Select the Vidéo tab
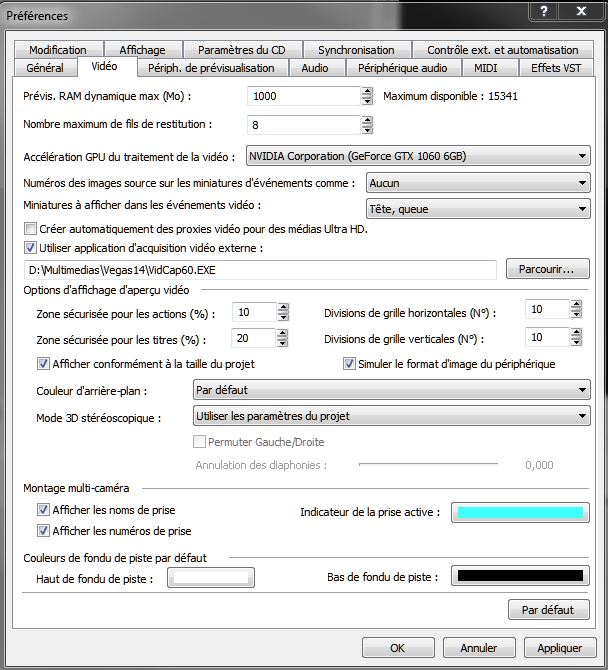Viewport: 608px width, 670px height. click(x=105, y=66)
